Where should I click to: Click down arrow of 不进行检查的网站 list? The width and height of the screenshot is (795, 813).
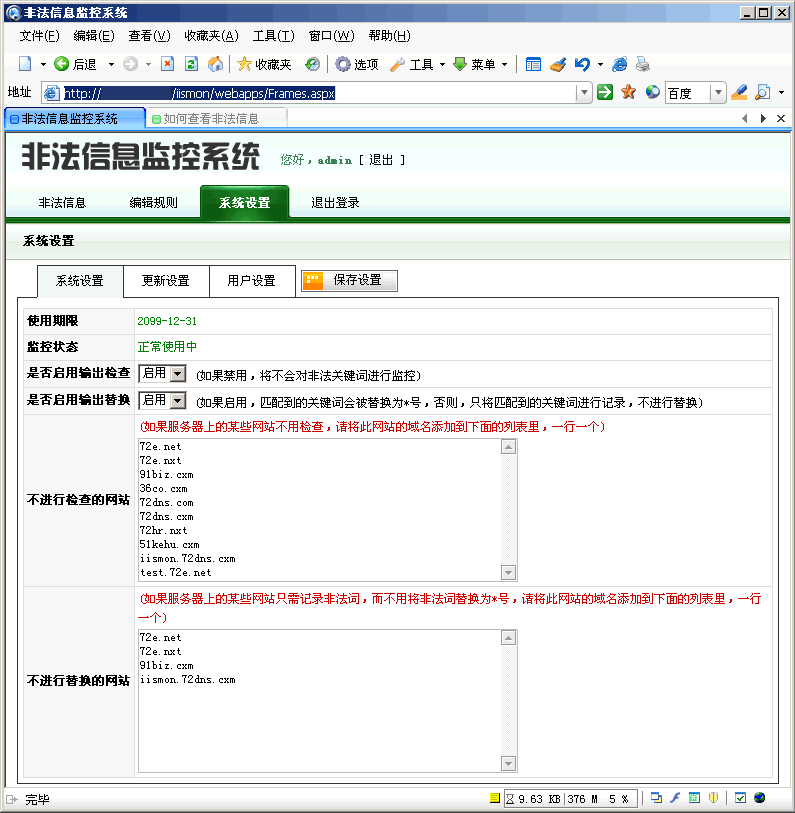(x=509, y=573)
